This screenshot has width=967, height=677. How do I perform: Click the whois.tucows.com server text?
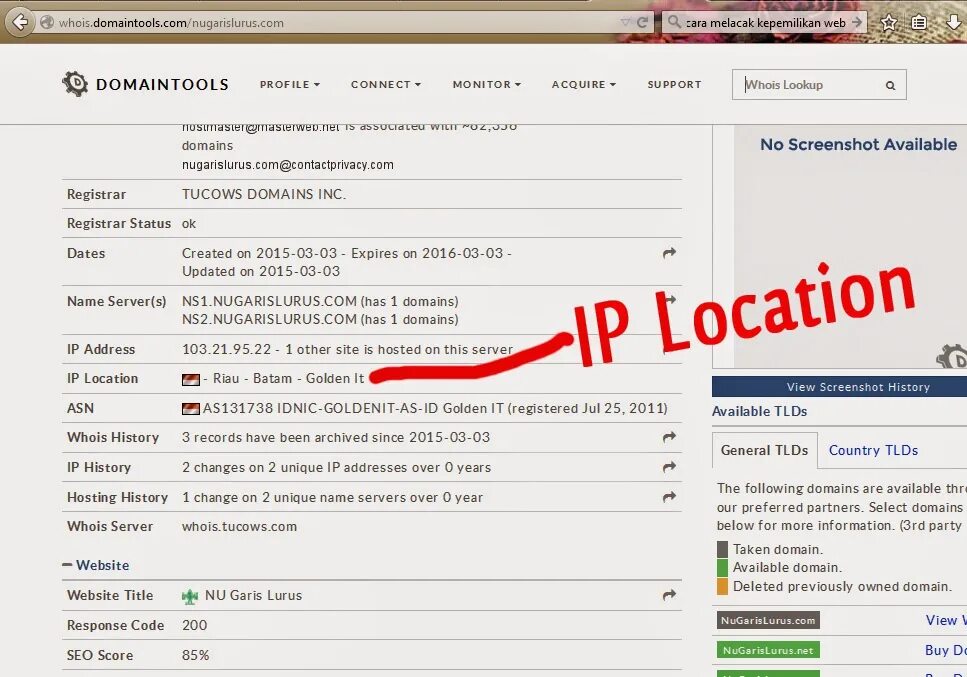point(239,527)
